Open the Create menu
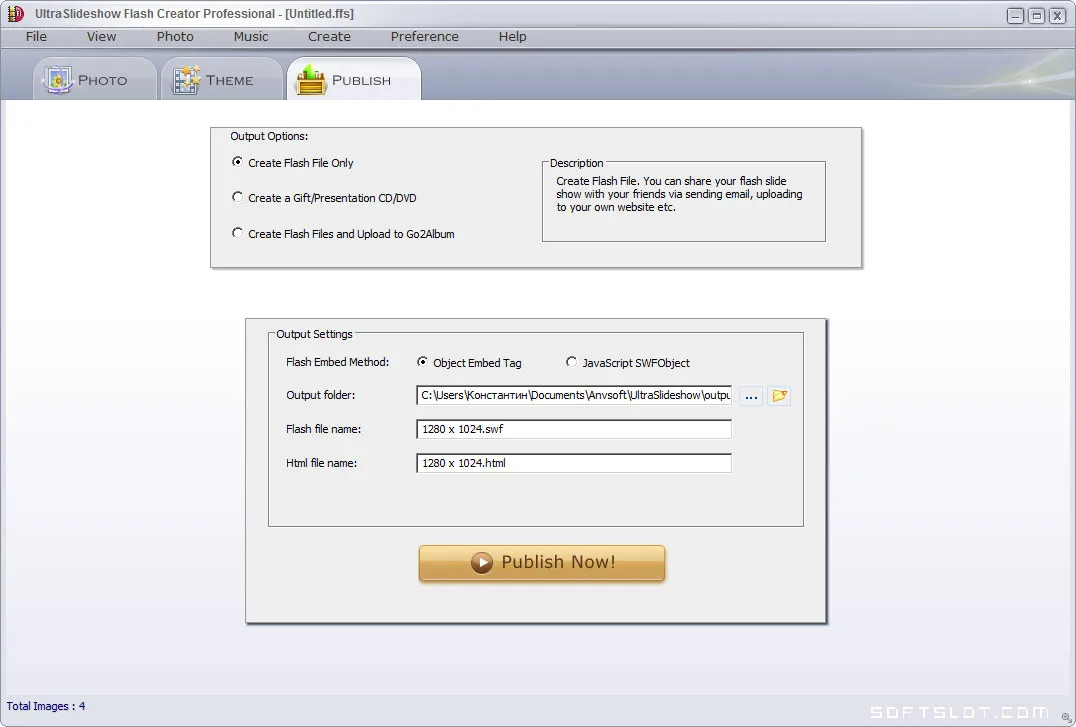 coord(329,36)
